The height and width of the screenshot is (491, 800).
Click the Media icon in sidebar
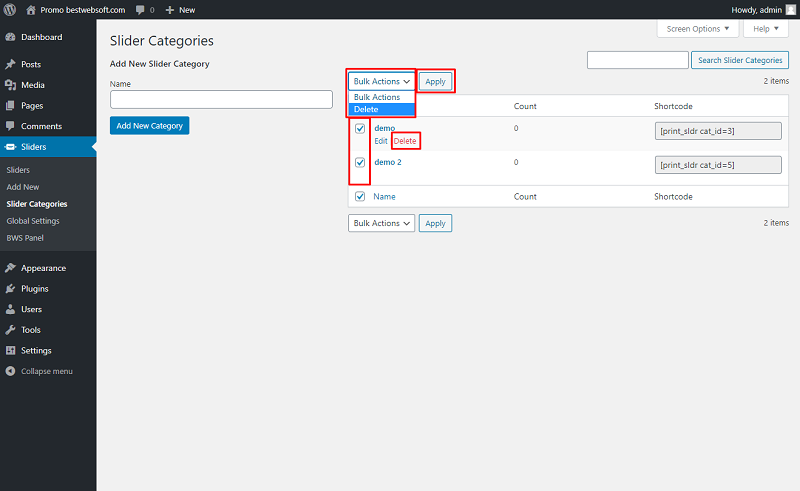click(x=10, y=85)
